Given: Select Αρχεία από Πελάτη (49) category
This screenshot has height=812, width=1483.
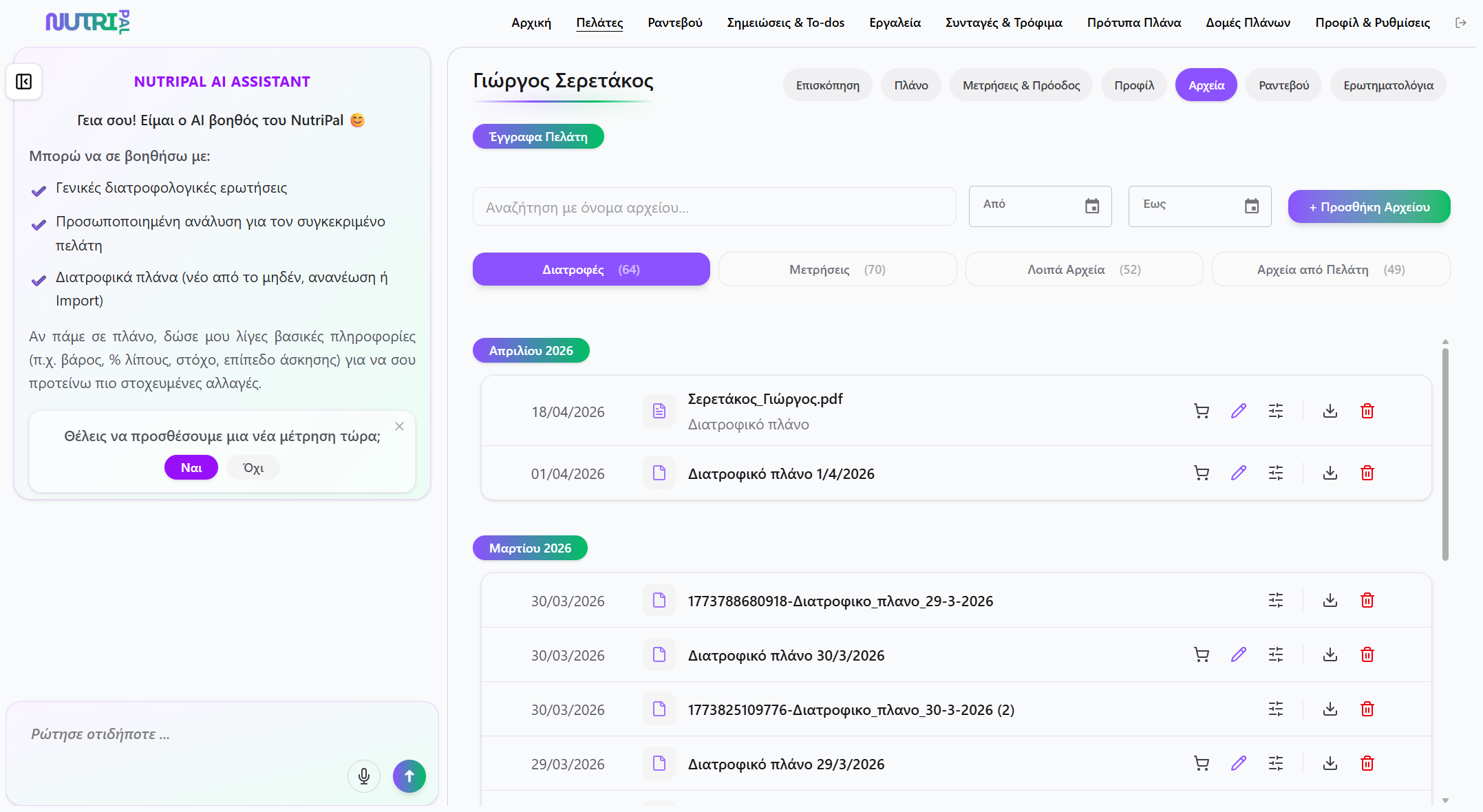Looking at the screenshot, I should click(x=1330, y=269).
